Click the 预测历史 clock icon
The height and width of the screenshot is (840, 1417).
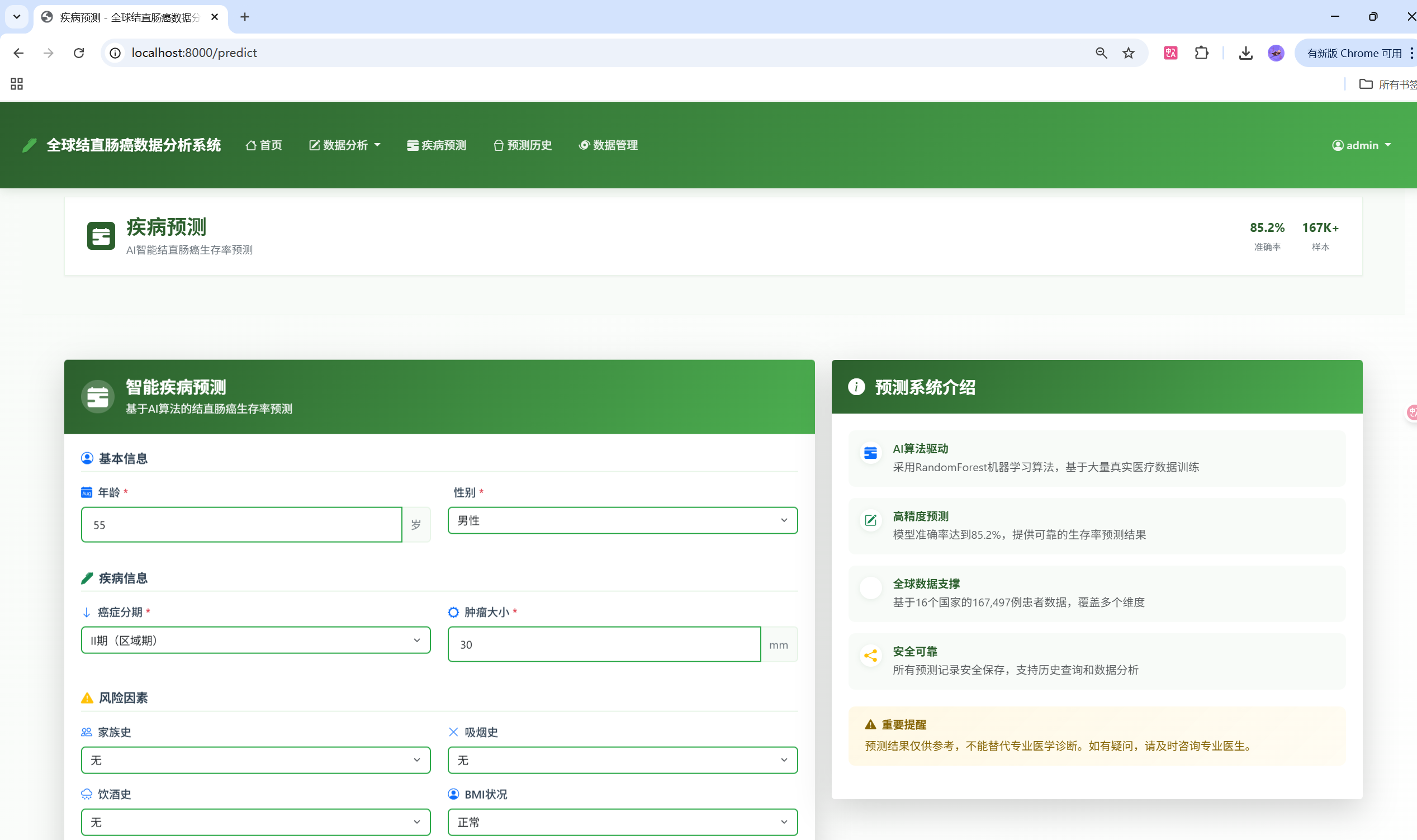[x=498, y=145]
